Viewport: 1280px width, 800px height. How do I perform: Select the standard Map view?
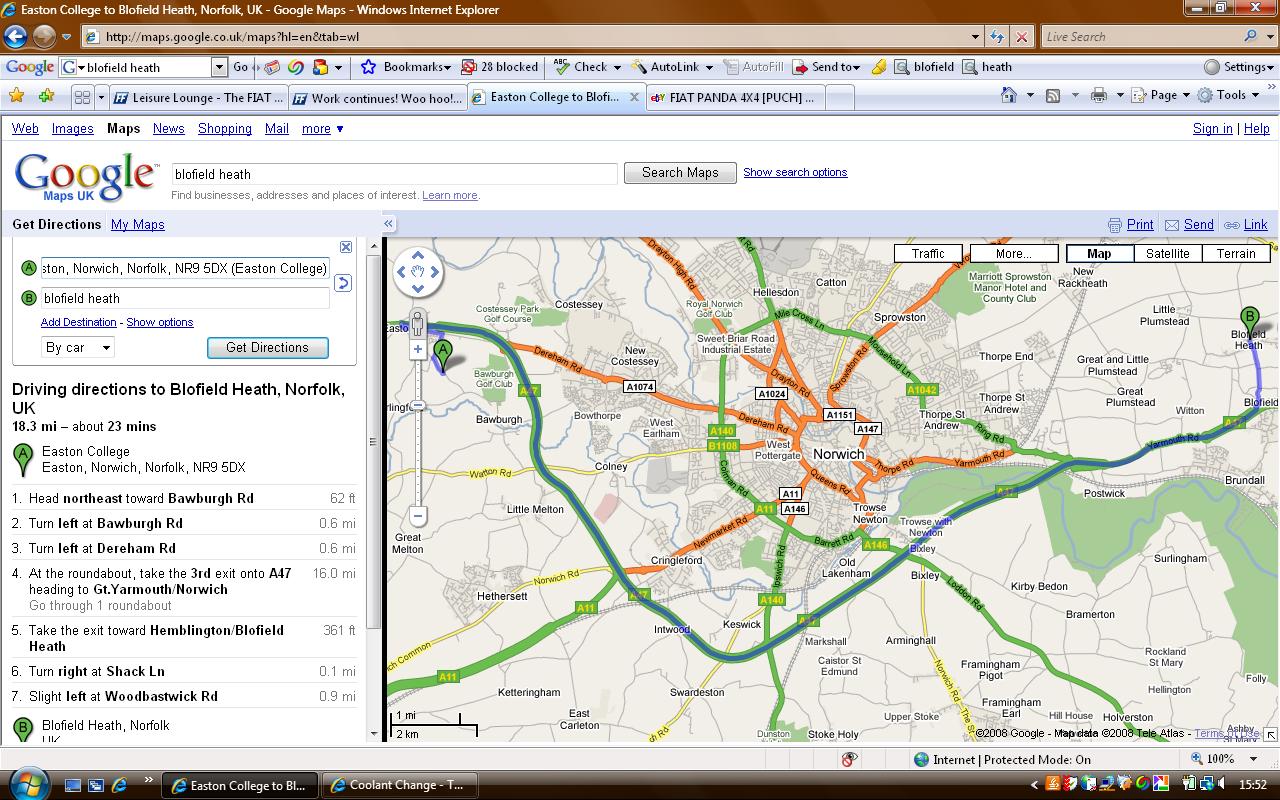coord(1099,253)
